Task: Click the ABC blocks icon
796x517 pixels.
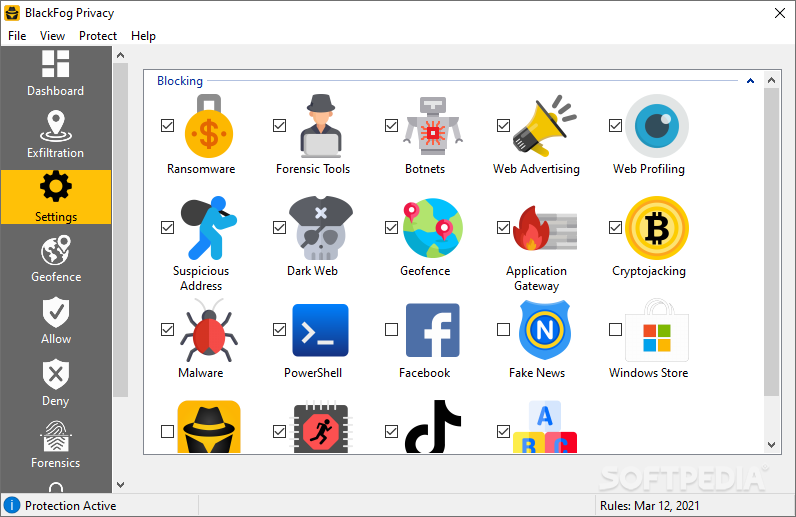Action: [545, 427]
